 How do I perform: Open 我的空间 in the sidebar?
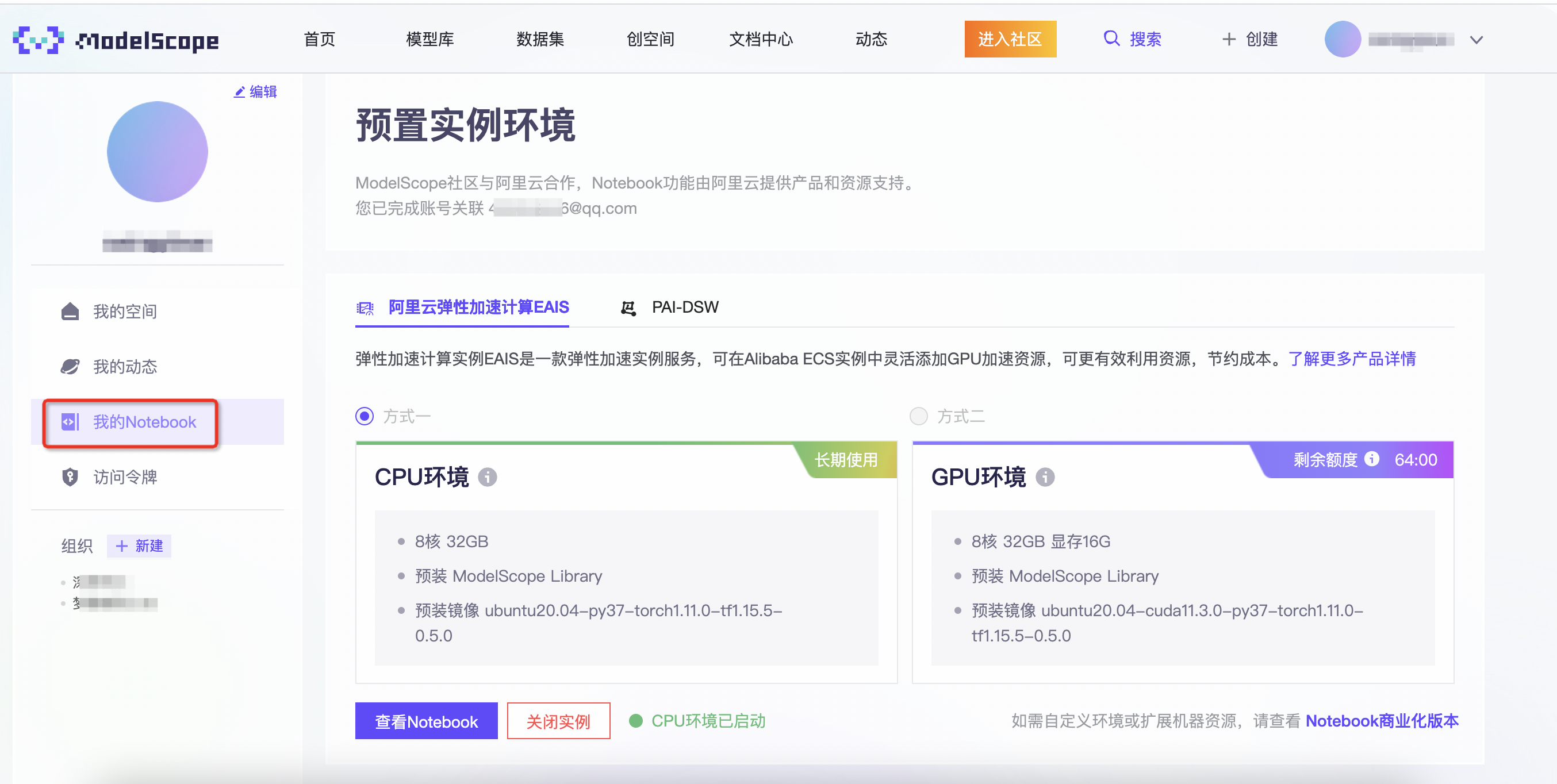(x=157, y=312)
